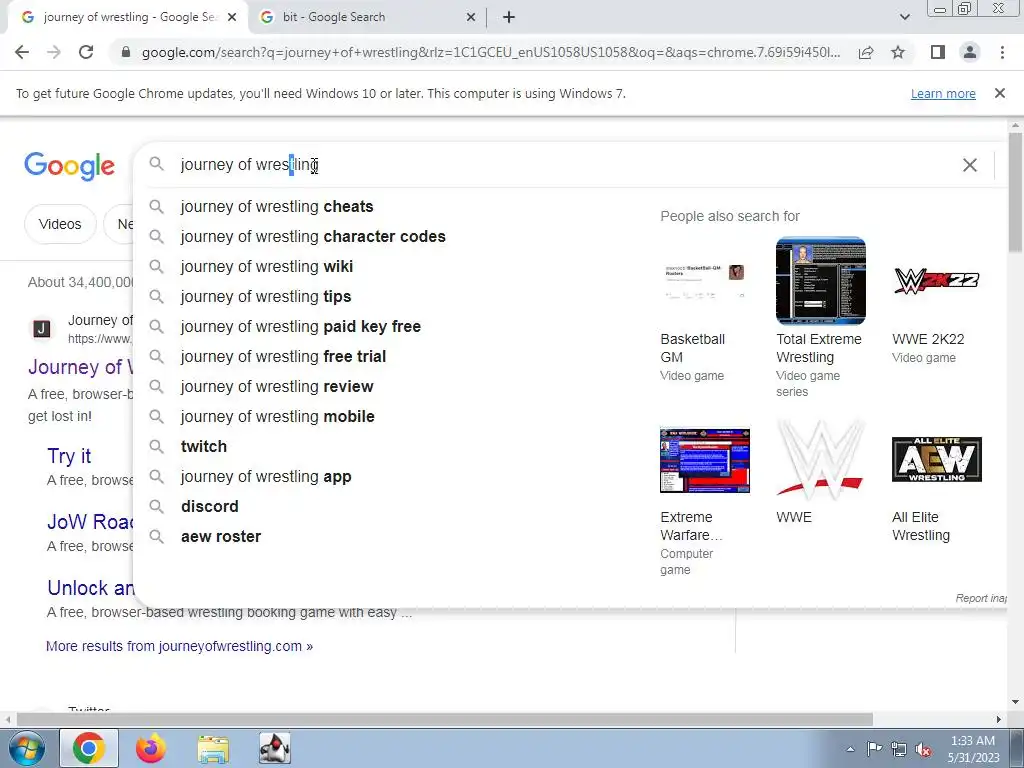Click the magnifier icon in search box

point(157,164)
